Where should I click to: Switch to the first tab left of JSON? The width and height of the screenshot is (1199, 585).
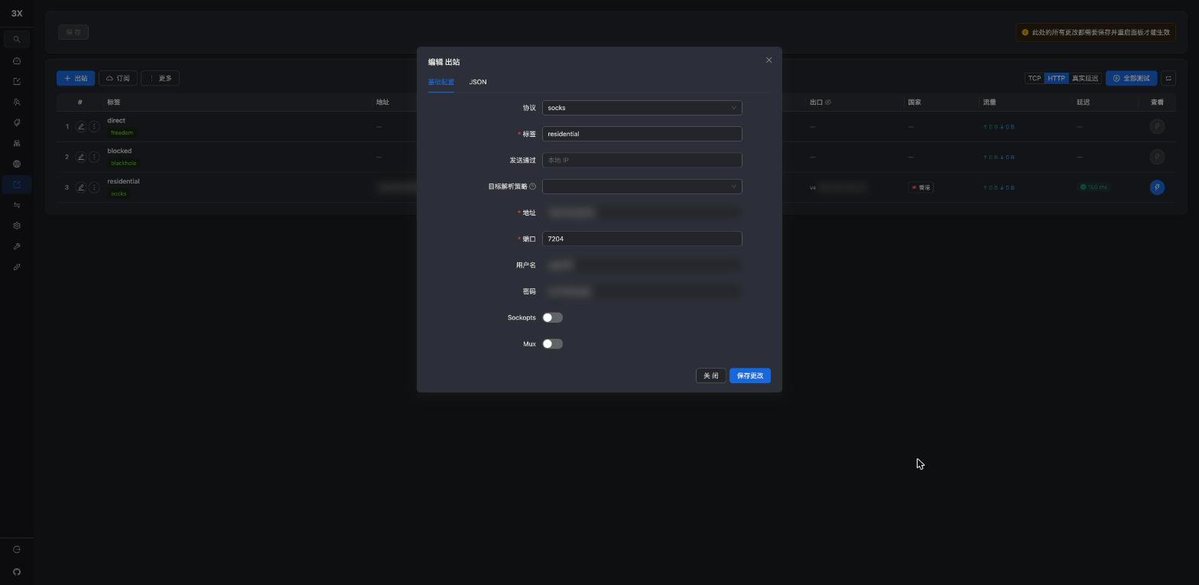point(440,82)
